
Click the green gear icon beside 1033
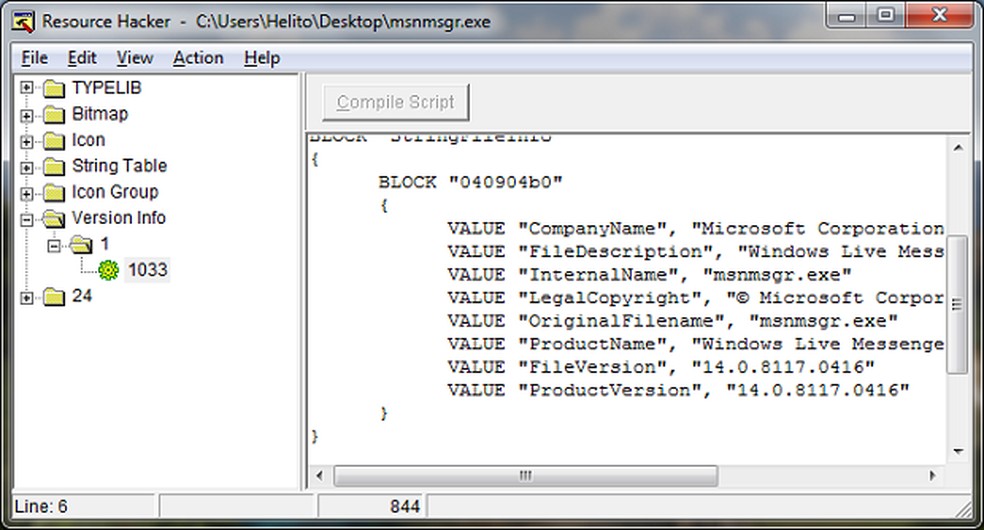click(108, 270)
